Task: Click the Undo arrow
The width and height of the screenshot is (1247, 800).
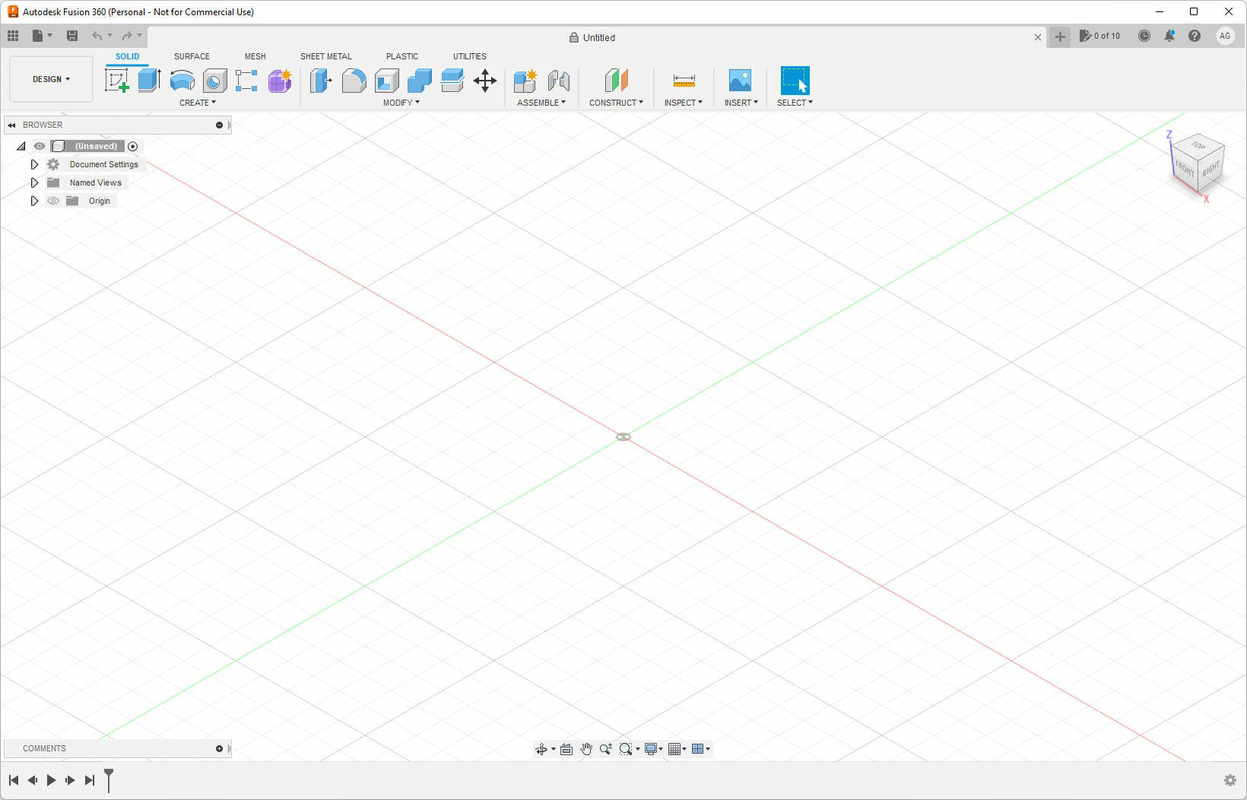Action: 97,36
